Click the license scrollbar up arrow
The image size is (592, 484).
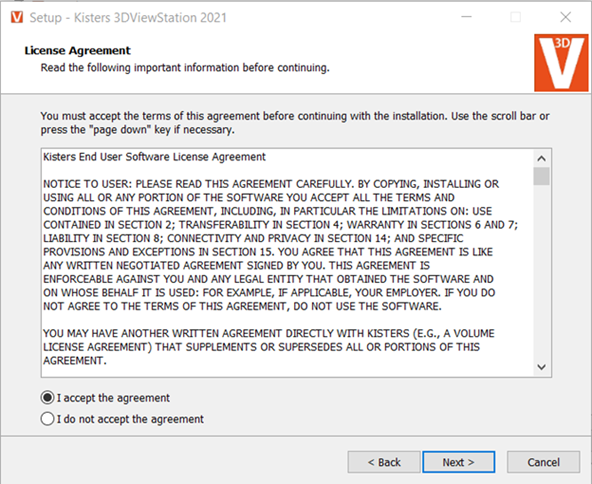[541, 158]
